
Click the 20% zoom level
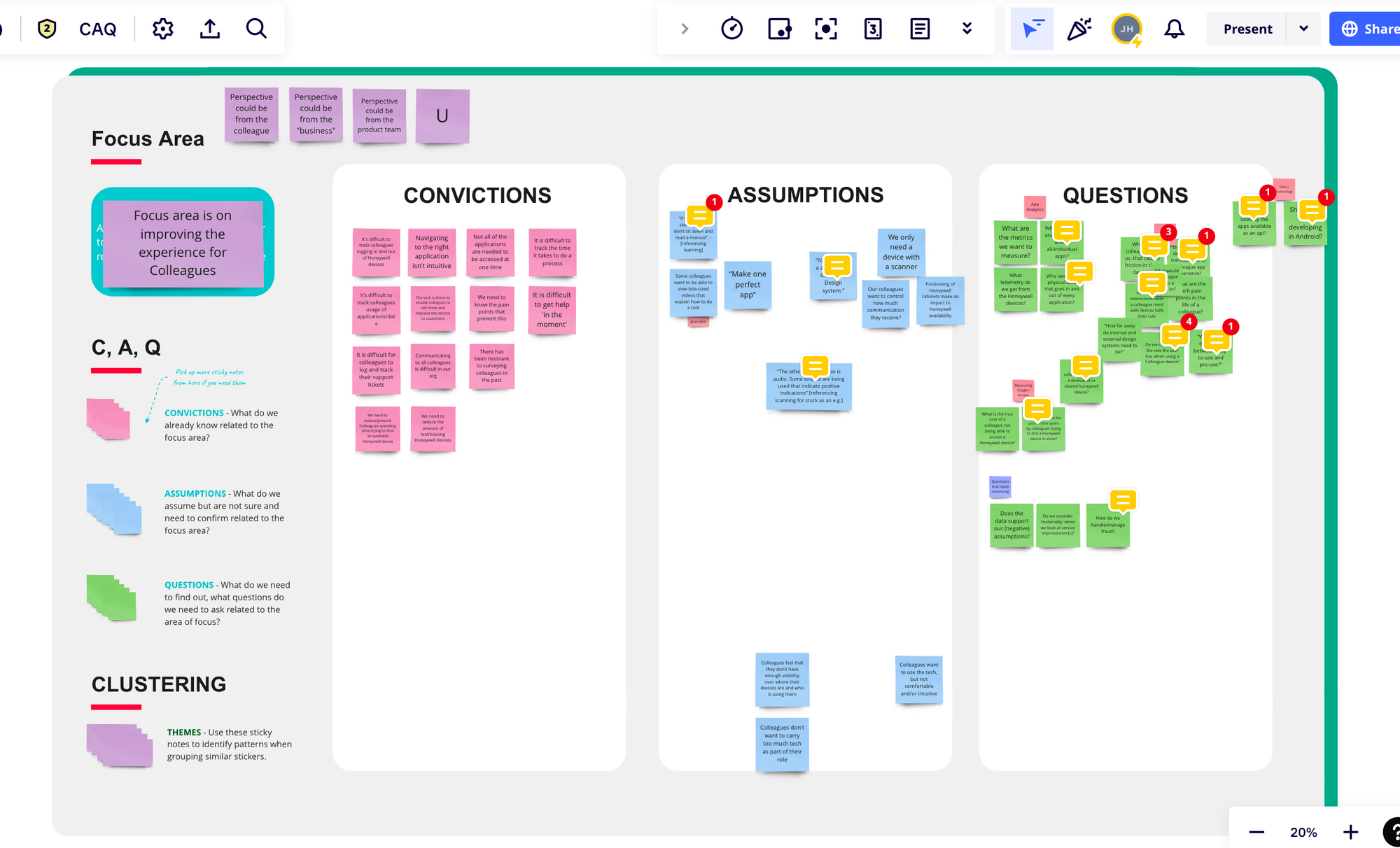[1303, 832]
